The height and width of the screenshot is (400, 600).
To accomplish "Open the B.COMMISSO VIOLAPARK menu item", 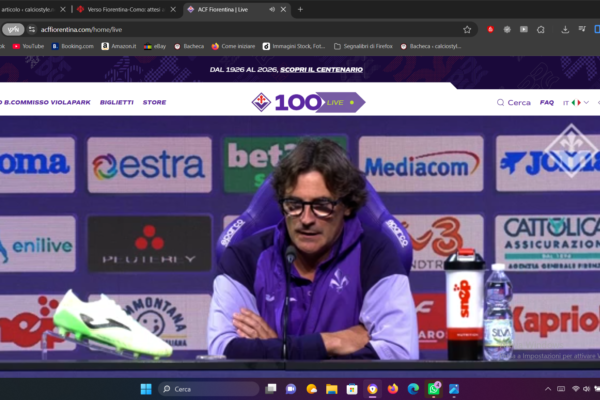I will pos(46,103).
